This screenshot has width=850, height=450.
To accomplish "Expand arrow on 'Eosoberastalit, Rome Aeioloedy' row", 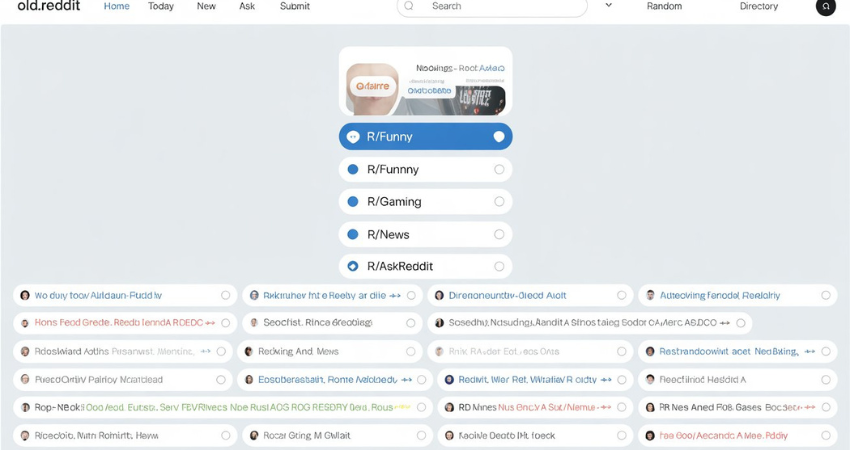I will tap(407, 380).
